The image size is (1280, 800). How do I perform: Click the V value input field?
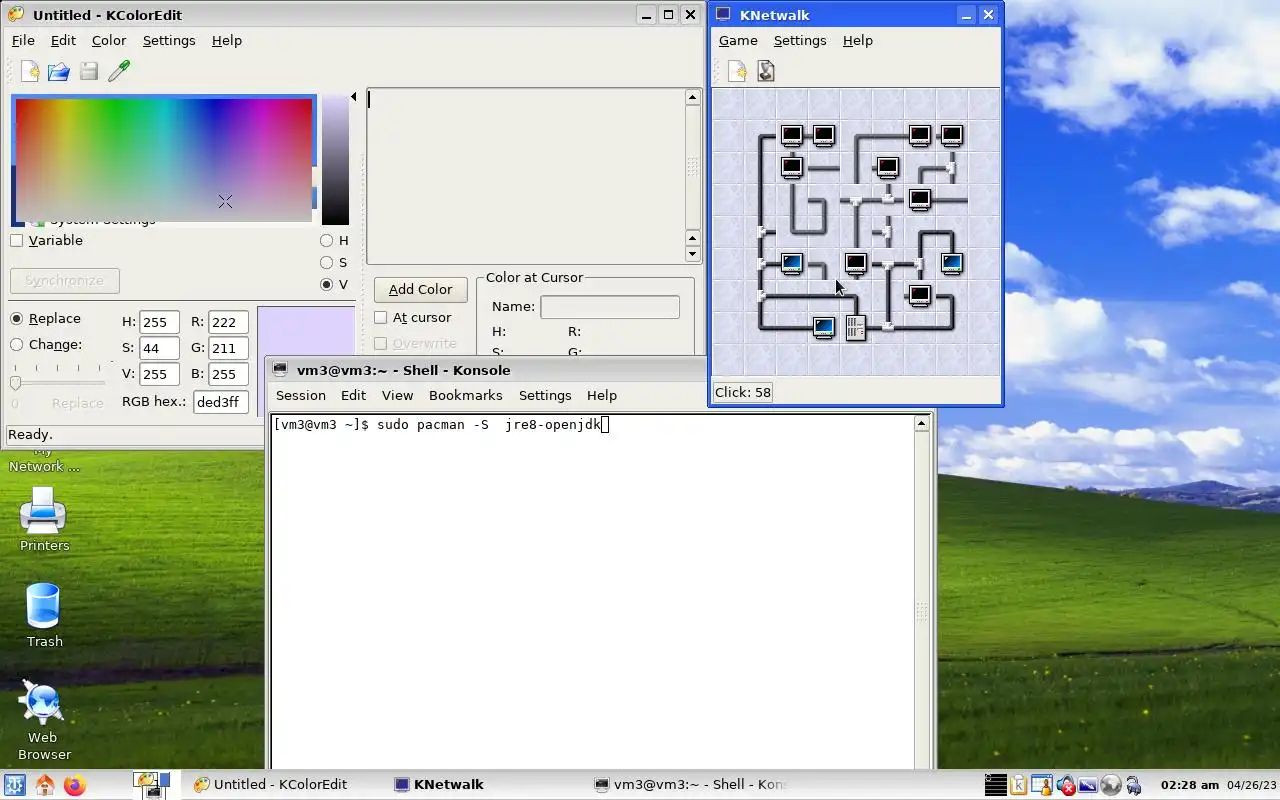point(160,375)
